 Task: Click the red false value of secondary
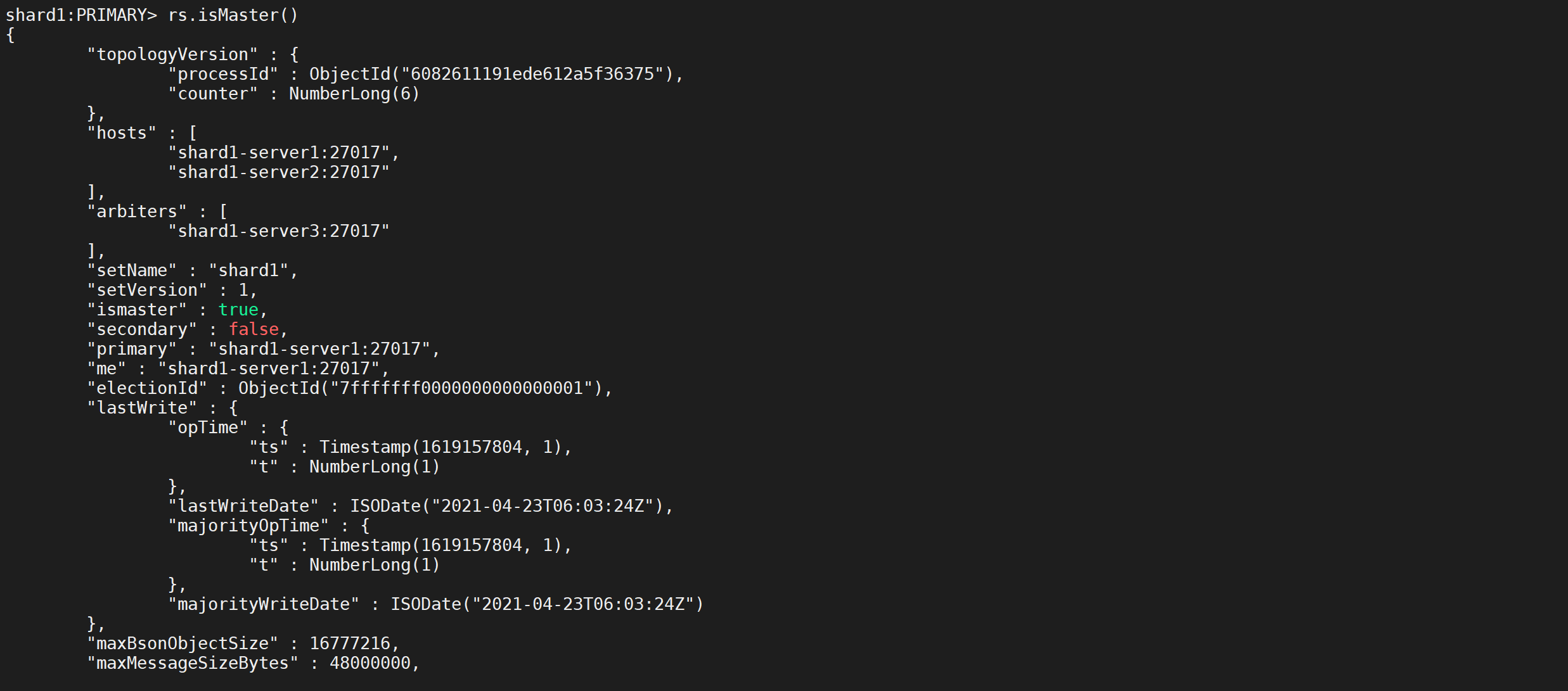(x=254, y=329)
